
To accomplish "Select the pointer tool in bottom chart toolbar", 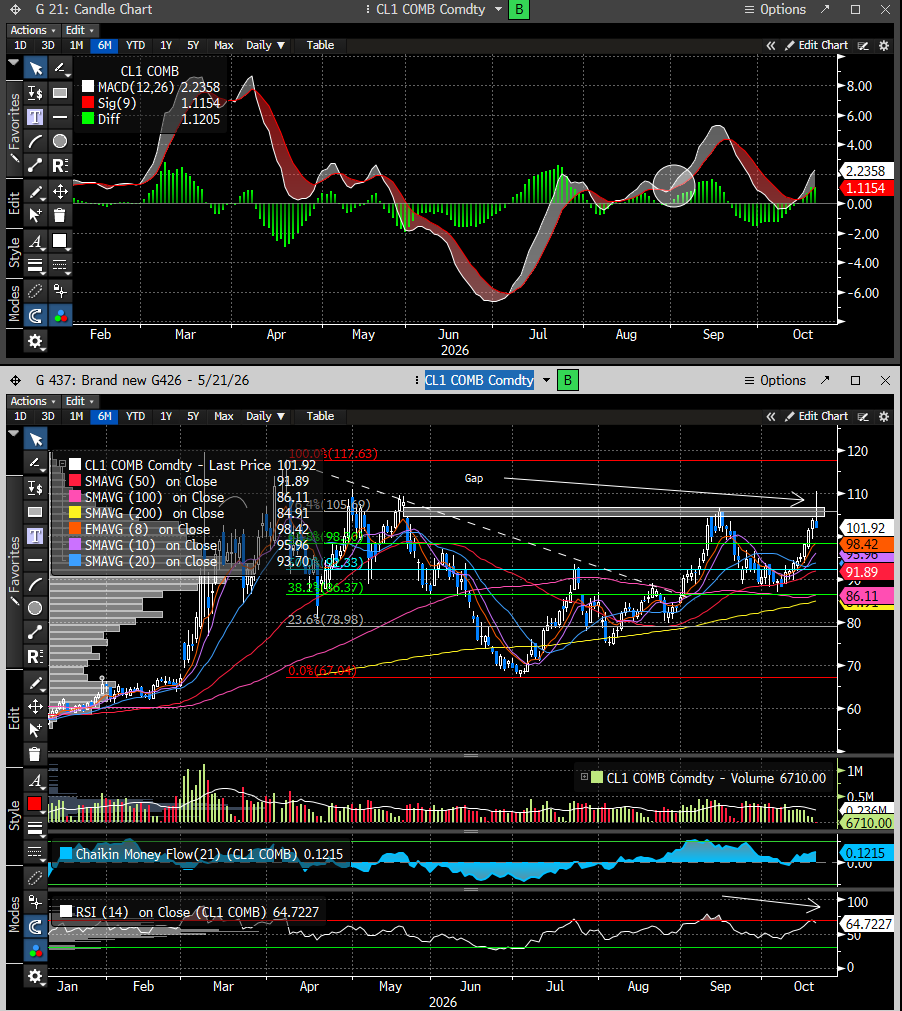I will click(x=35, y=440).
